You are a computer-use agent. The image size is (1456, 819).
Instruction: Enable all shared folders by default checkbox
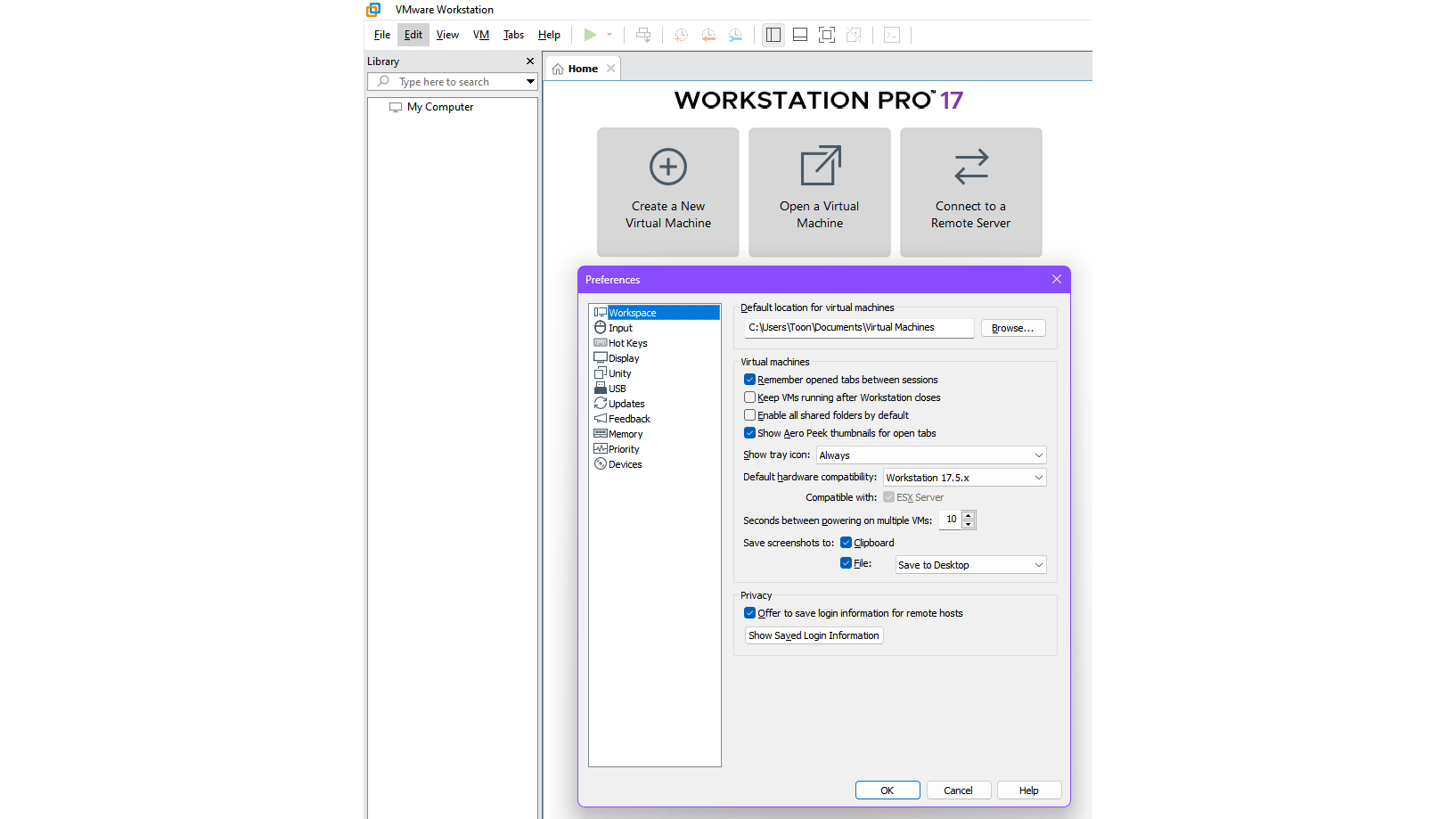[x=749, y=415]
